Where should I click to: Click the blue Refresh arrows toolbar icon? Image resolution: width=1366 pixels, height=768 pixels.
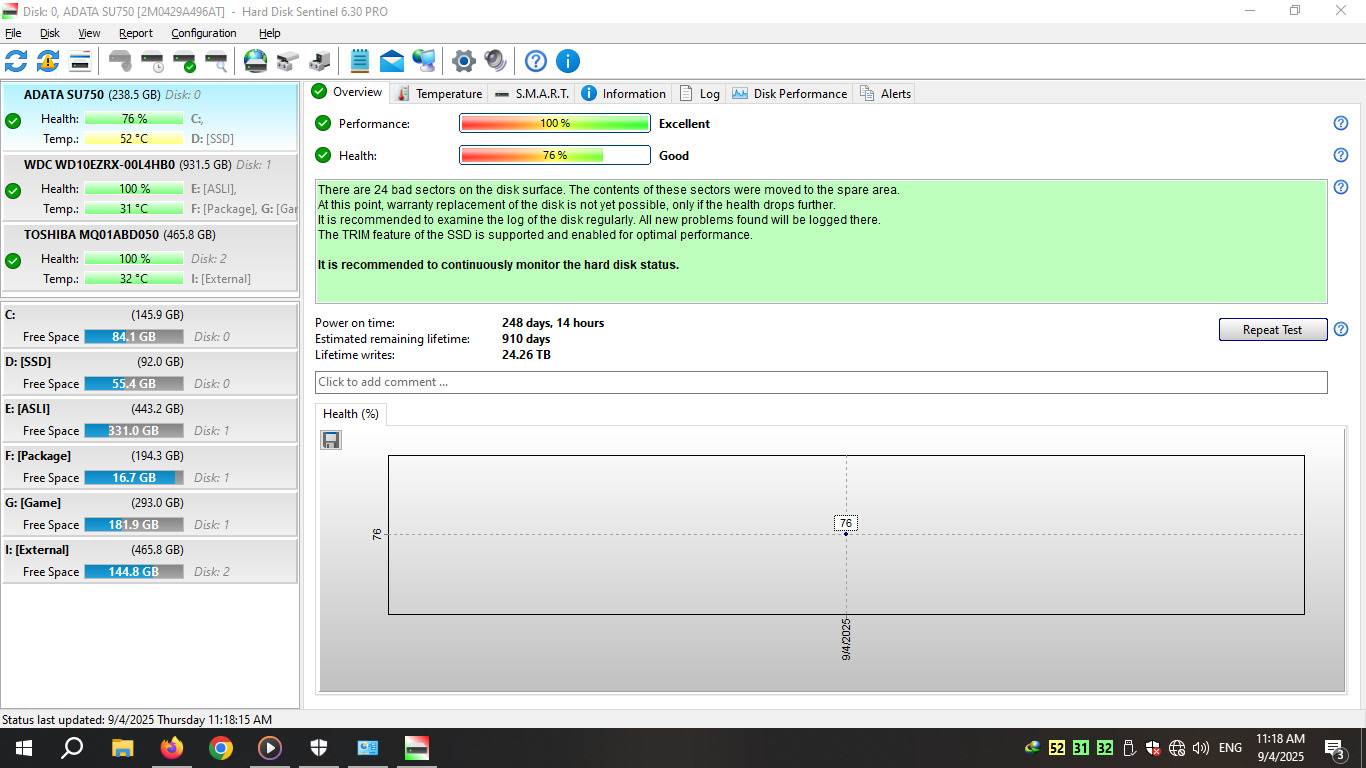(16, 61)
